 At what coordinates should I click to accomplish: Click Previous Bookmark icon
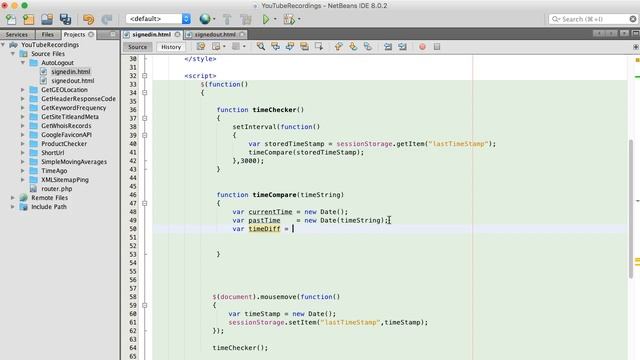pos(338,47)
